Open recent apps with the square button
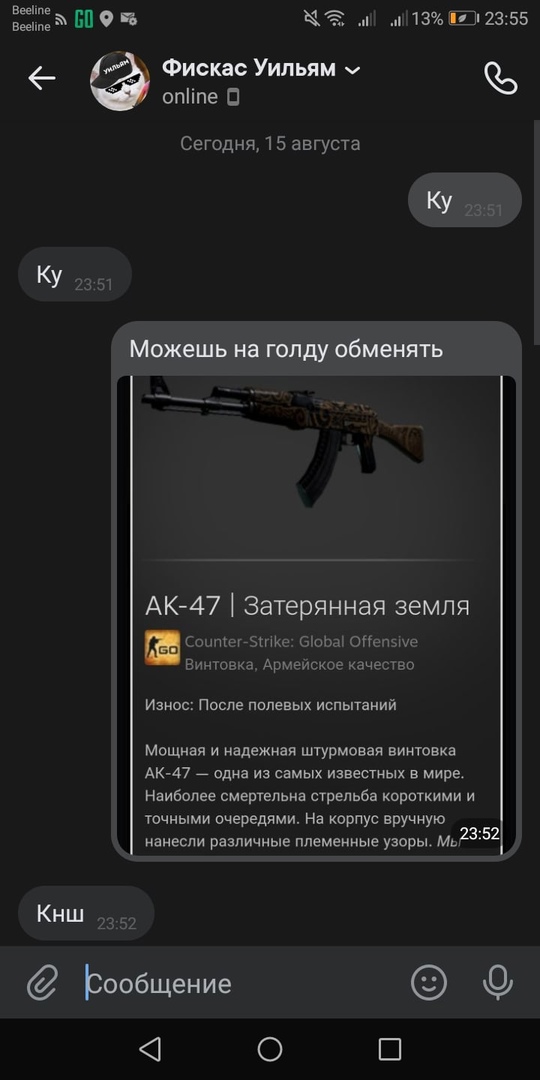The height and width of the screenshot is (1080, 540). point(390,1050)
